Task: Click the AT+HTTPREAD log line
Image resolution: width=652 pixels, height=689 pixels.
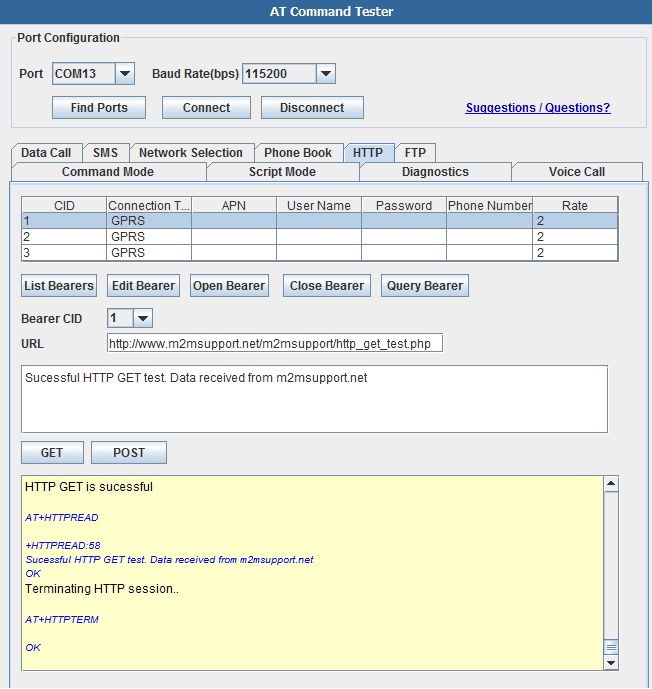Action: coord(62,517)
